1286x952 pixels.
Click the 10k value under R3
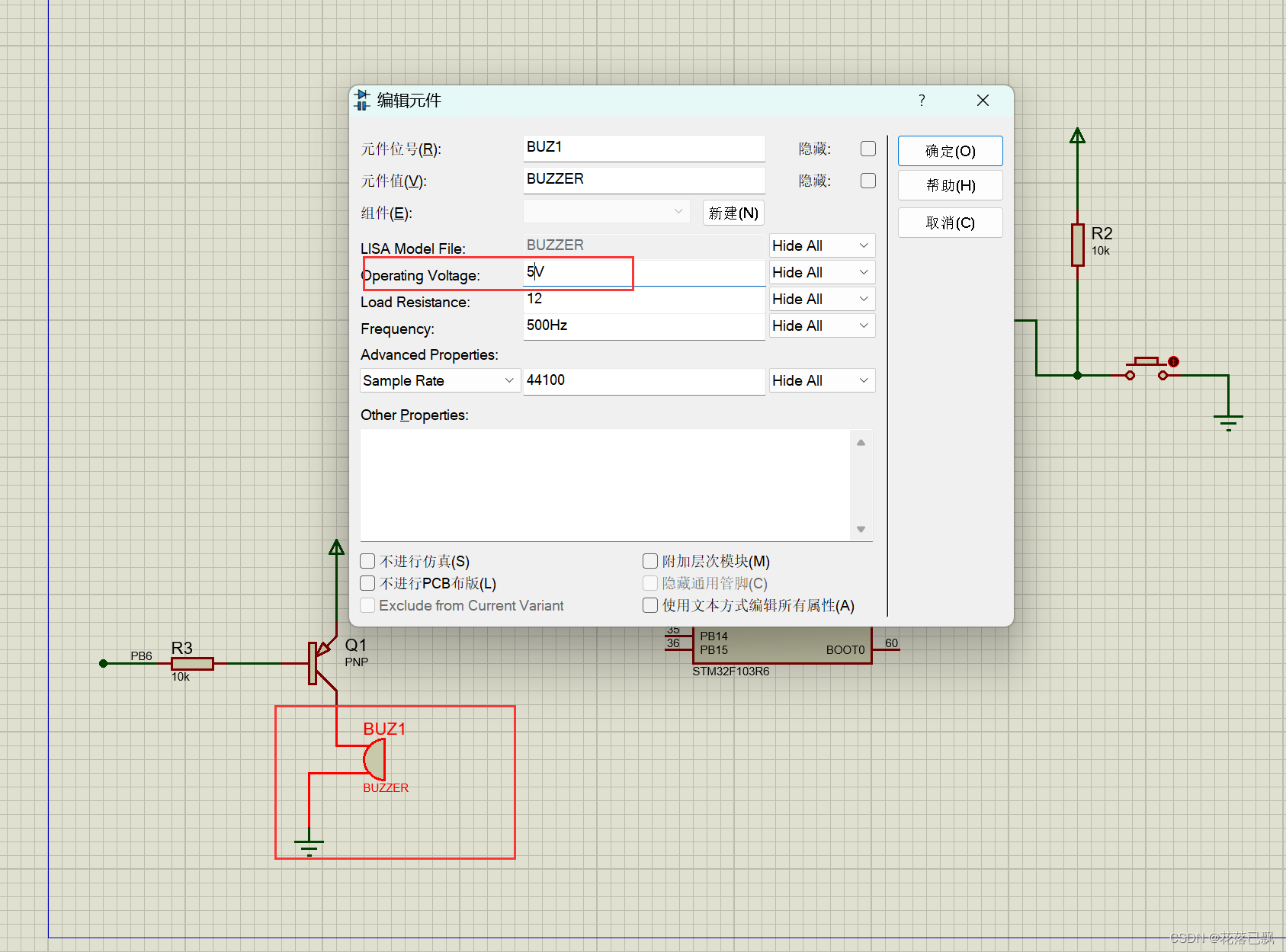click(181, 677)
